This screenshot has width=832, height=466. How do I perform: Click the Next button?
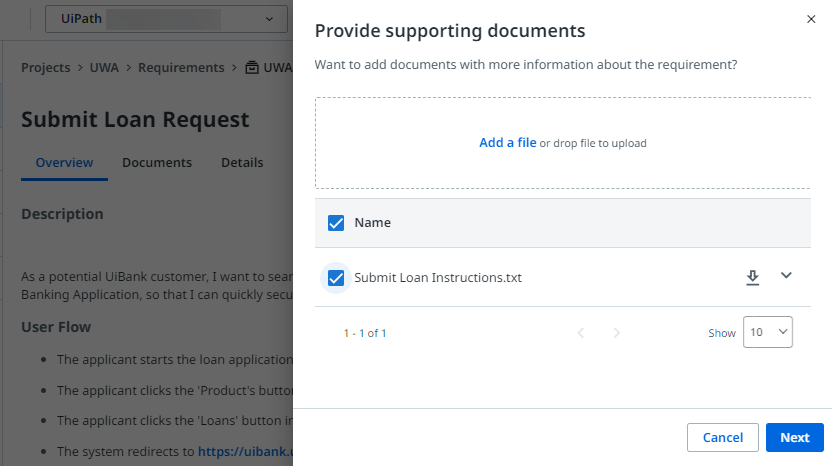[794, 438]
